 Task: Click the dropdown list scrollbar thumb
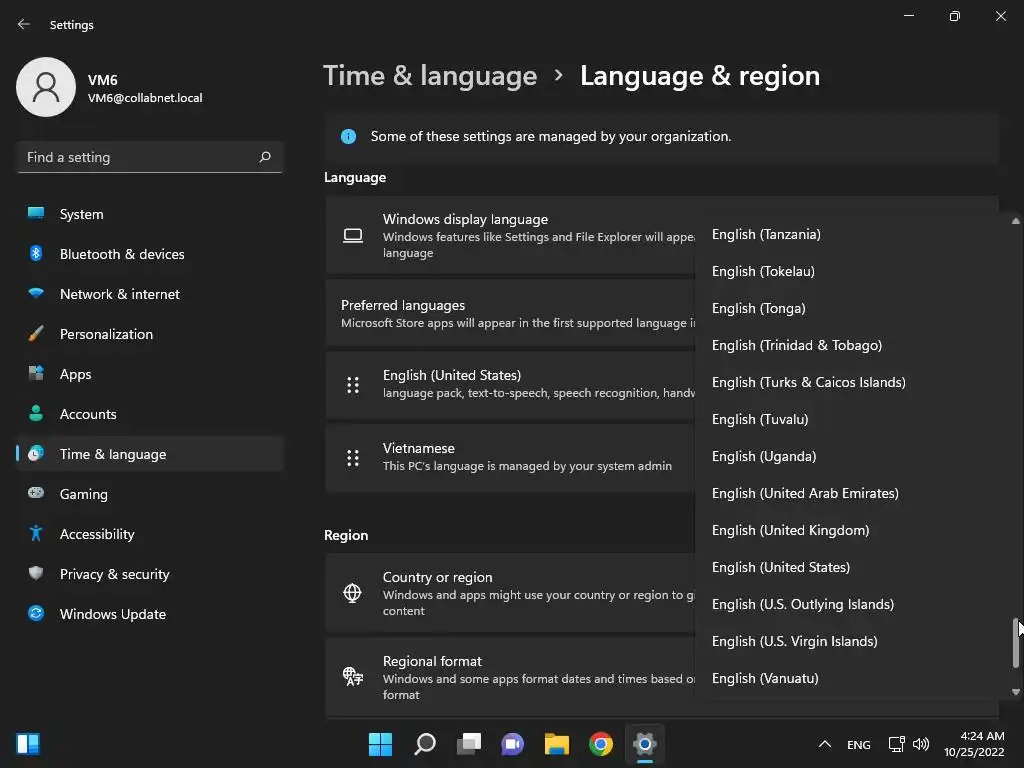1016,643
